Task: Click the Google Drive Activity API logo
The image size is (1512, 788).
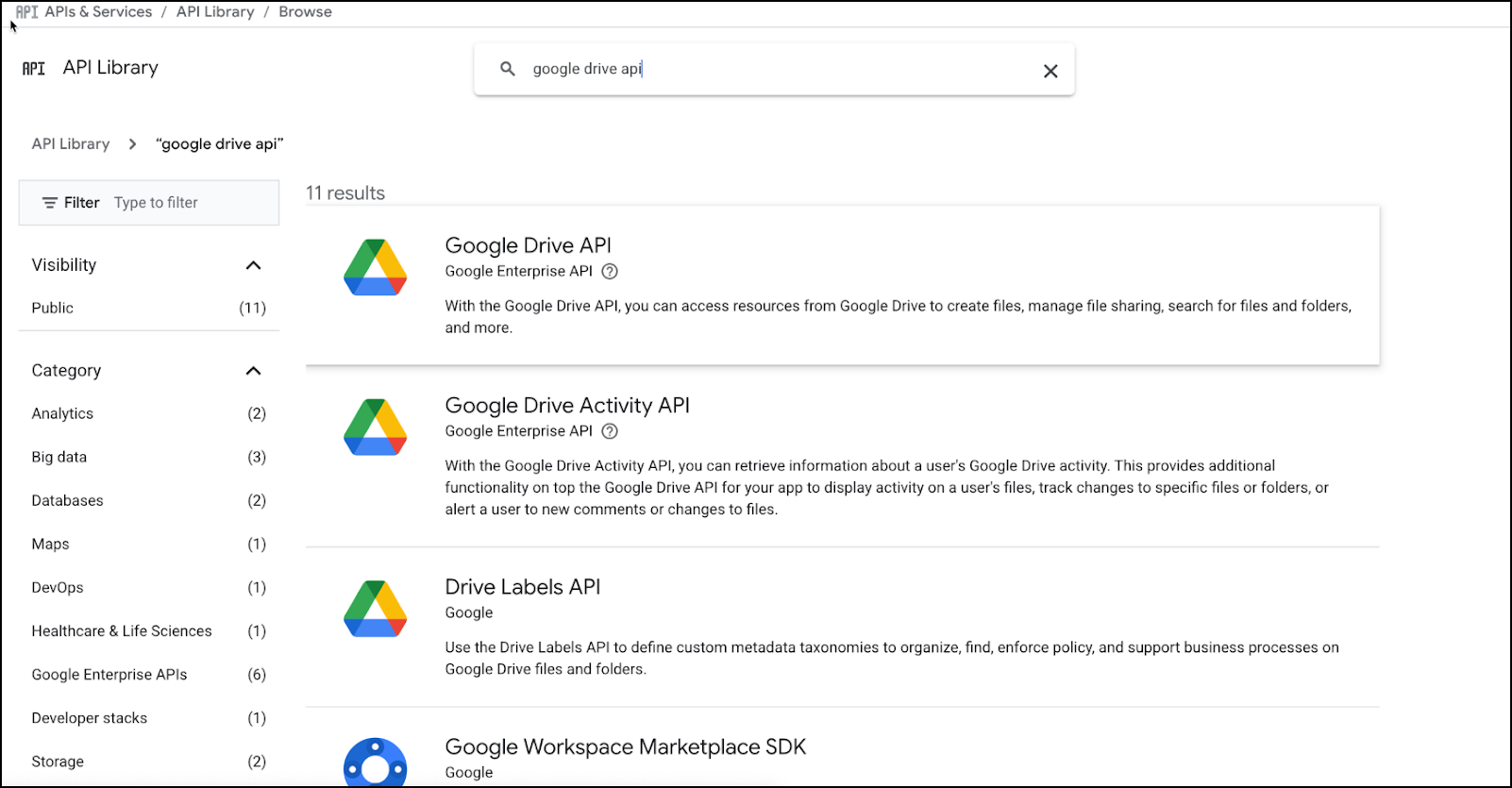Action: click(376, 428)
